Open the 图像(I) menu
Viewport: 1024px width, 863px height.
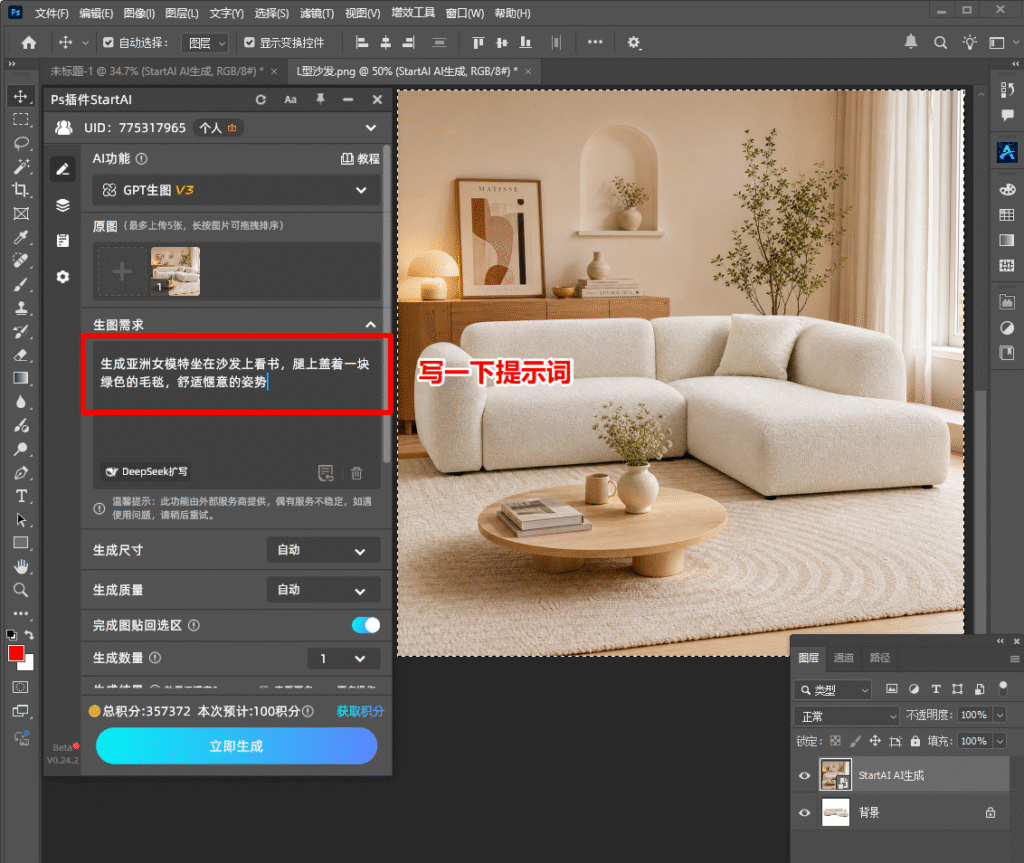point(139,13)
